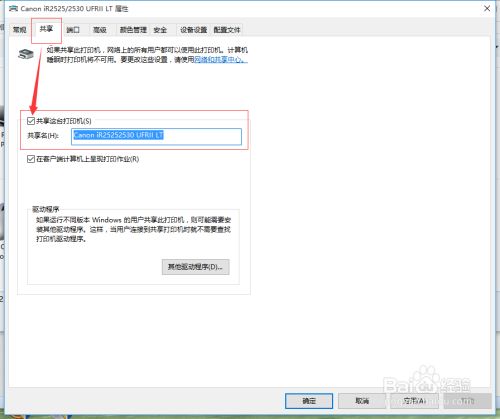The height and width of the screenshot is (419, 500).
Task: Close the printer properties dialog
Action: click(x=487, y=8)
